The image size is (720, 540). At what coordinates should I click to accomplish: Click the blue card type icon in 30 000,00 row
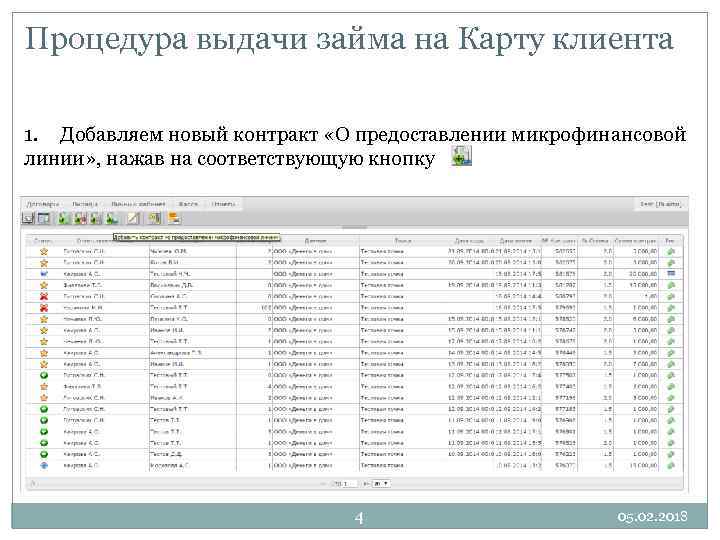[671, 273]
